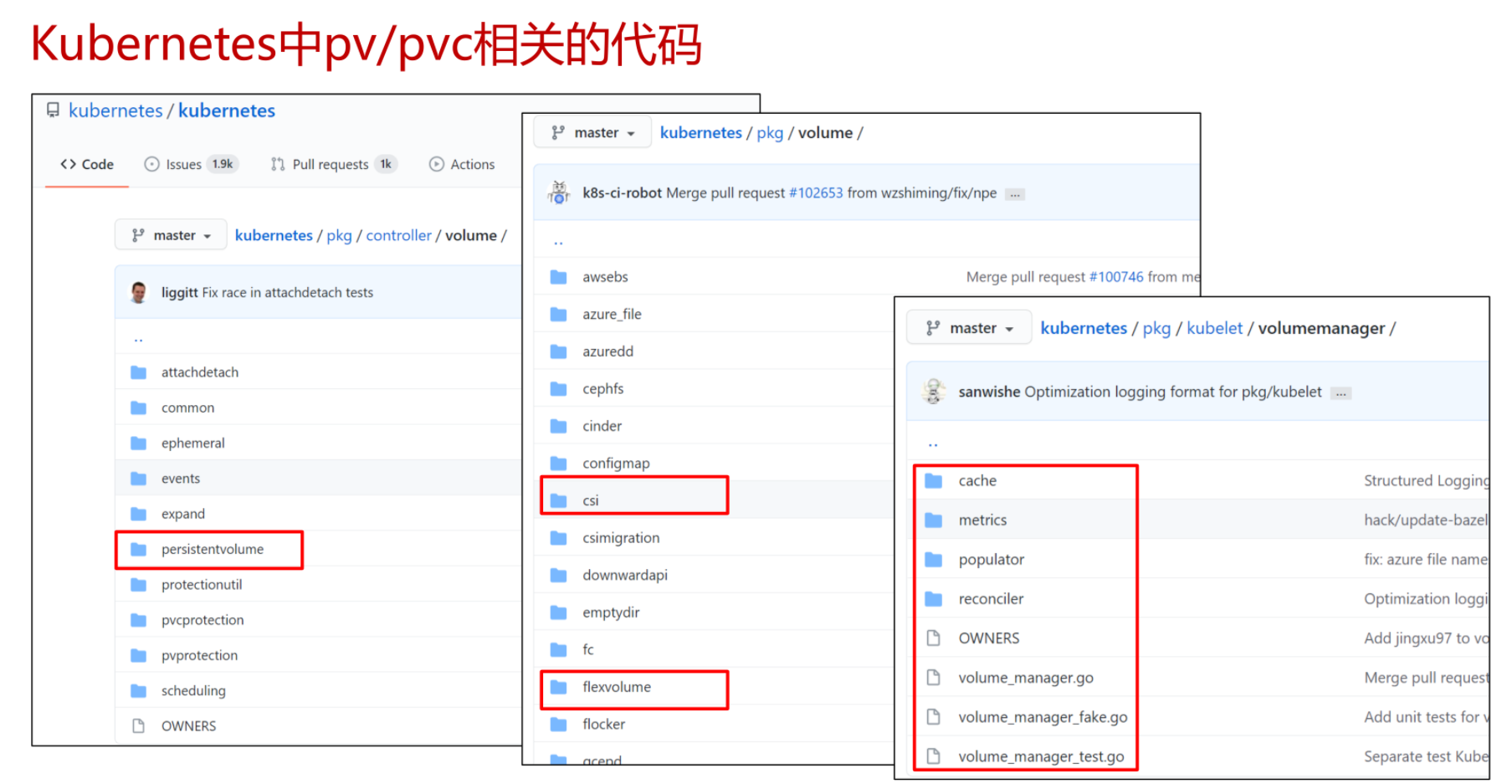Open the 'csimigration' folder name
This screenshot has height=784, width=1512.
(621, 538)
